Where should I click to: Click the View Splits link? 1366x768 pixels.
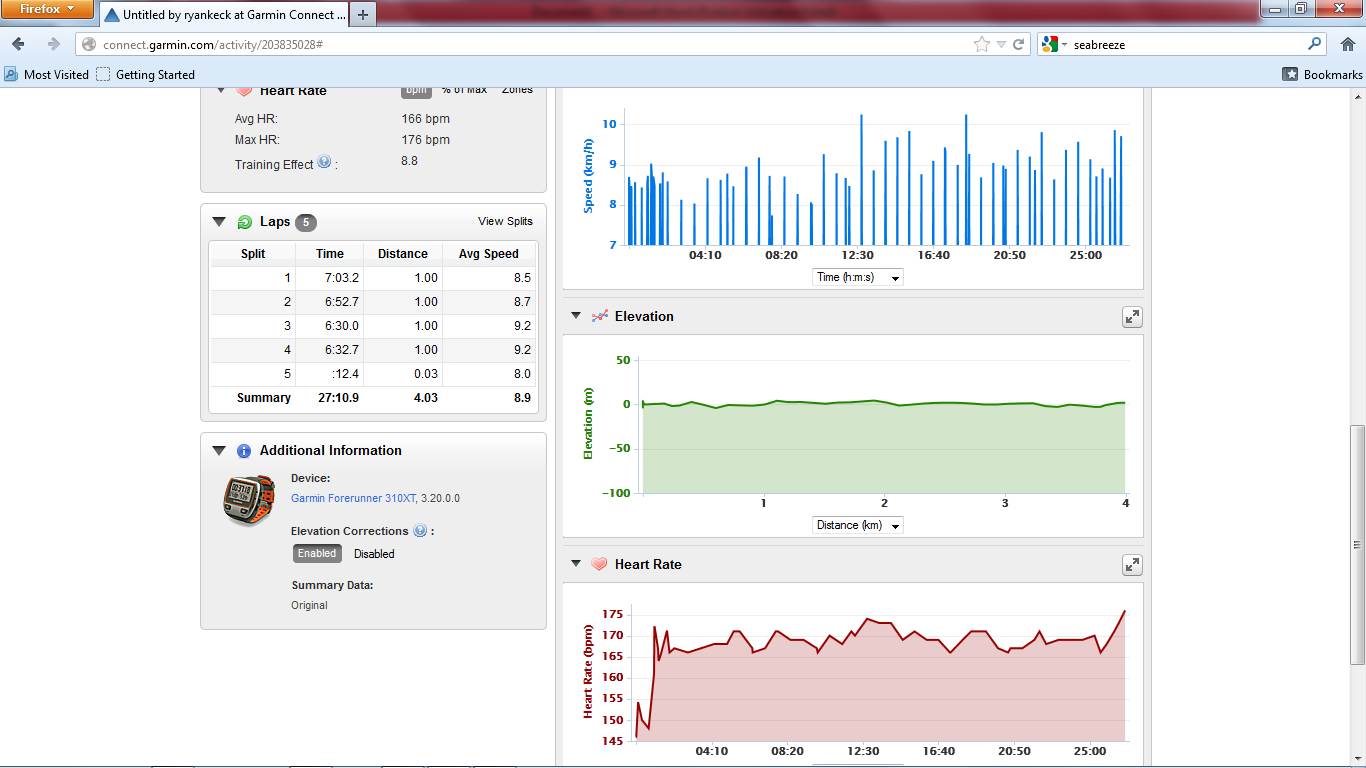[505, 222]
